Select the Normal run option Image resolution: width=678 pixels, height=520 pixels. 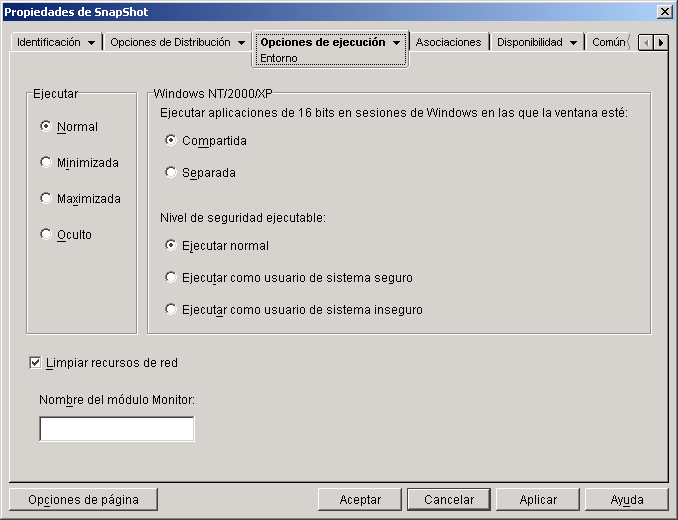pyautogui.click(x=45, y=126)
